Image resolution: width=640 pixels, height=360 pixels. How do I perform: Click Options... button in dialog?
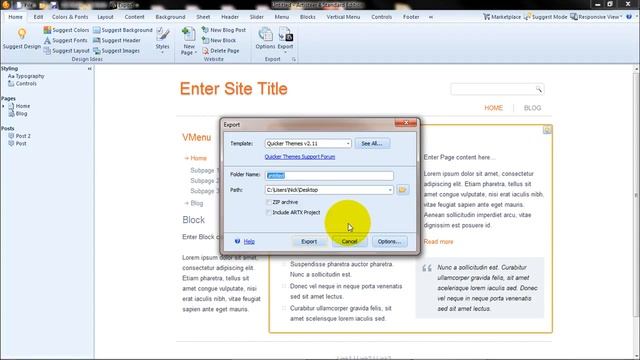click(x=389, y=242)
